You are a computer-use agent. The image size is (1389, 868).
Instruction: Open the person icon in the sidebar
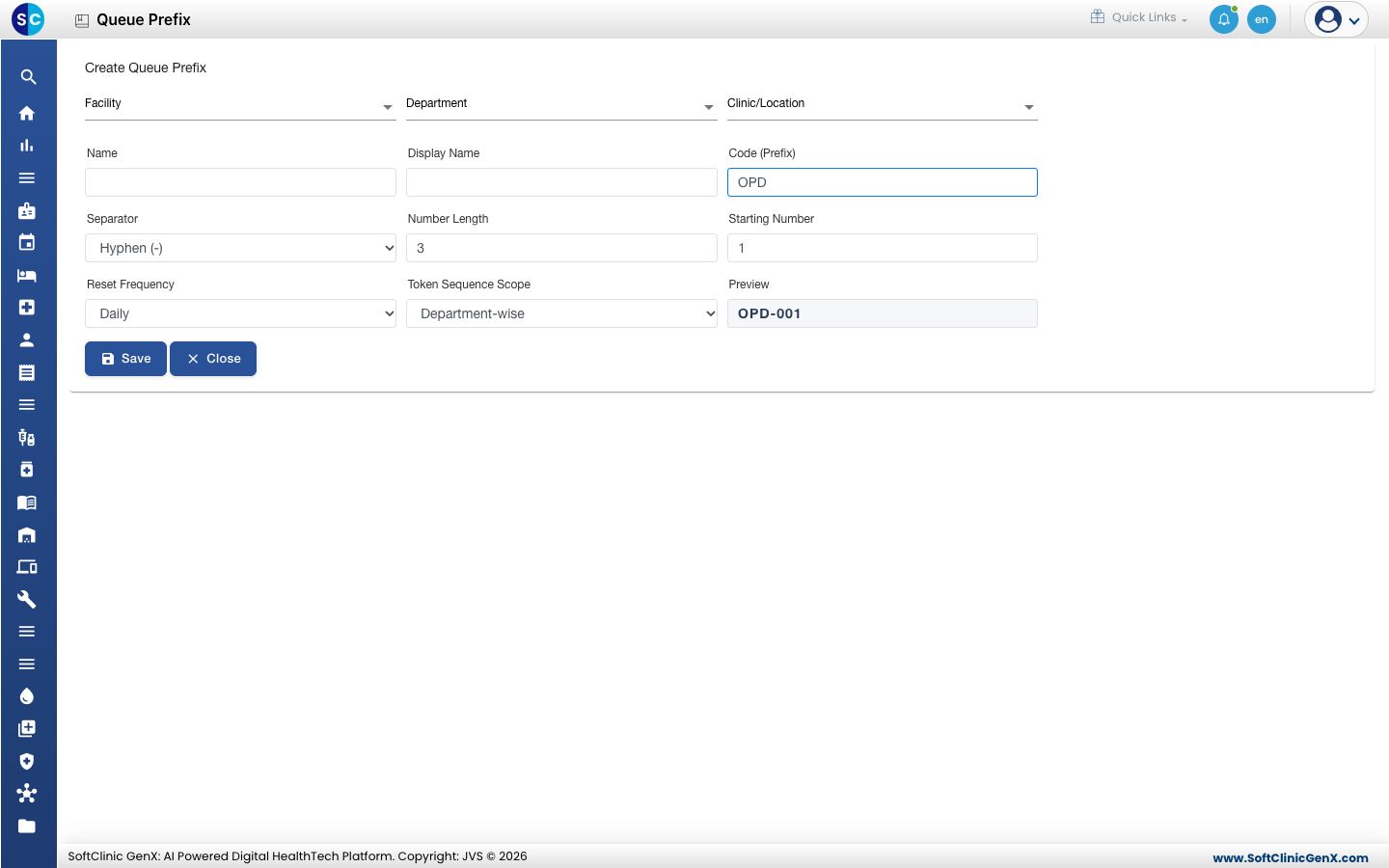27,339
